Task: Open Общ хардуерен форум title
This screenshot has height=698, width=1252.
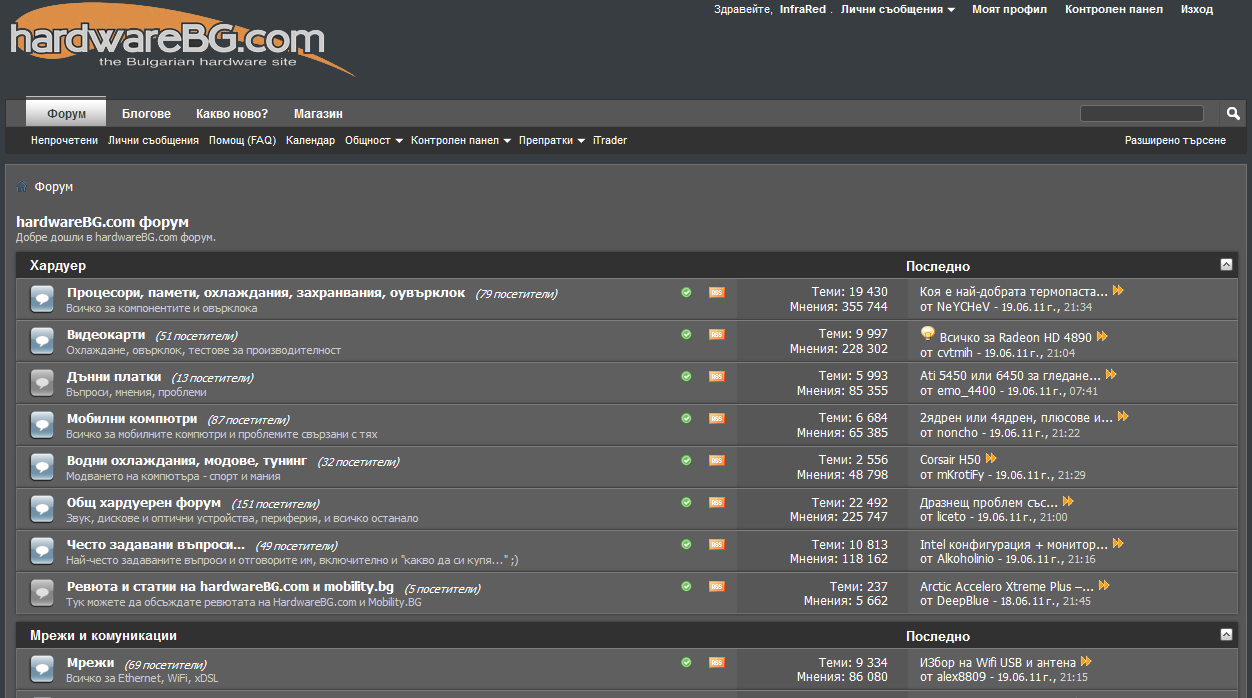Action: [144, 503]
